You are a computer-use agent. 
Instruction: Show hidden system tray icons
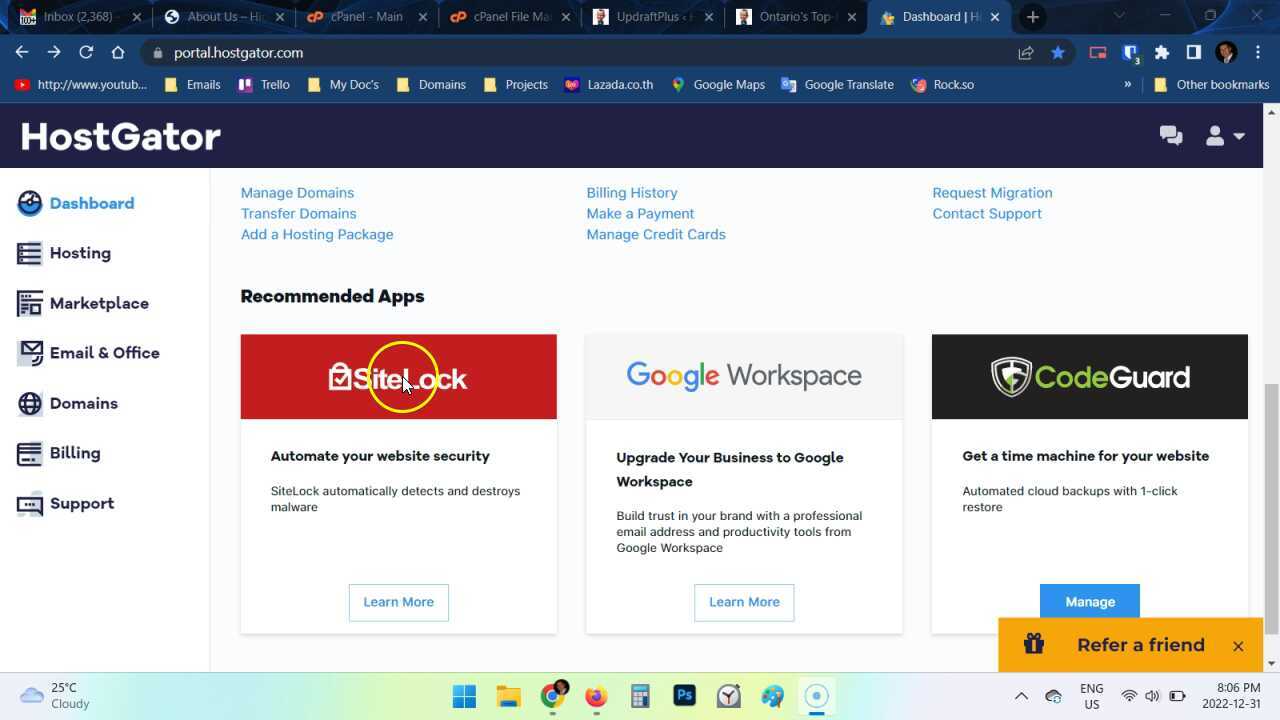click(1021, 696)
